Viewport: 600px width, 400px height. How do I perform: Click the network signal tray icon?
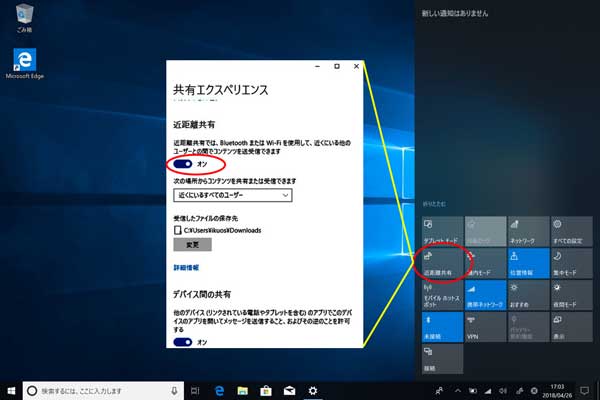(488, 391)
